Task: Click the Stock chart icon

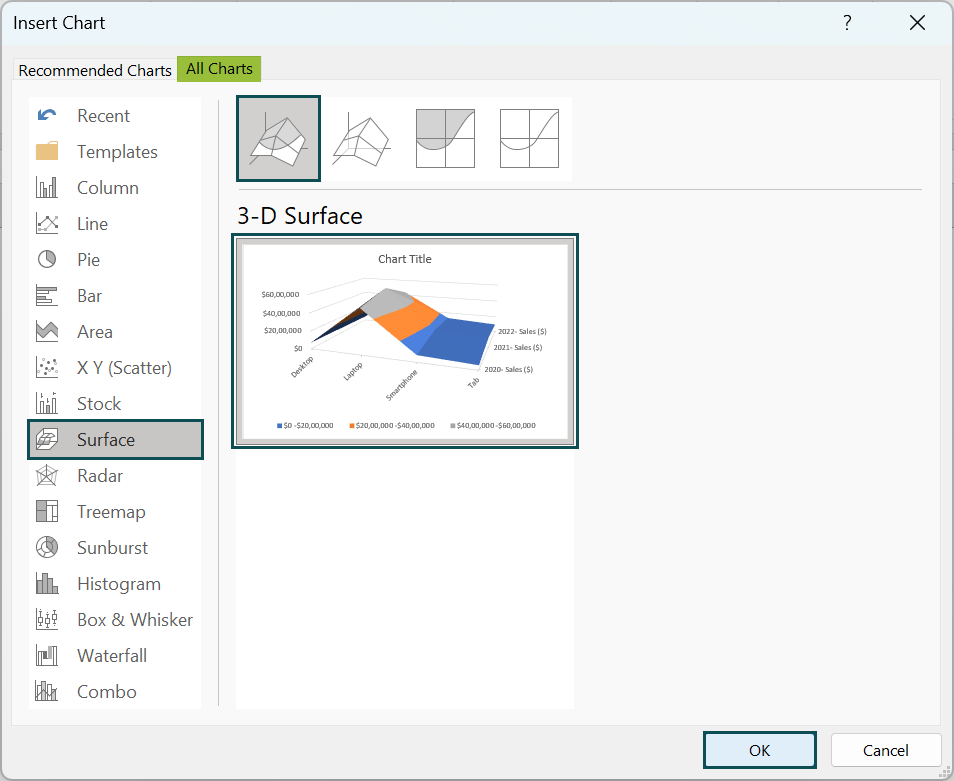Action: (x=47, y=403)
